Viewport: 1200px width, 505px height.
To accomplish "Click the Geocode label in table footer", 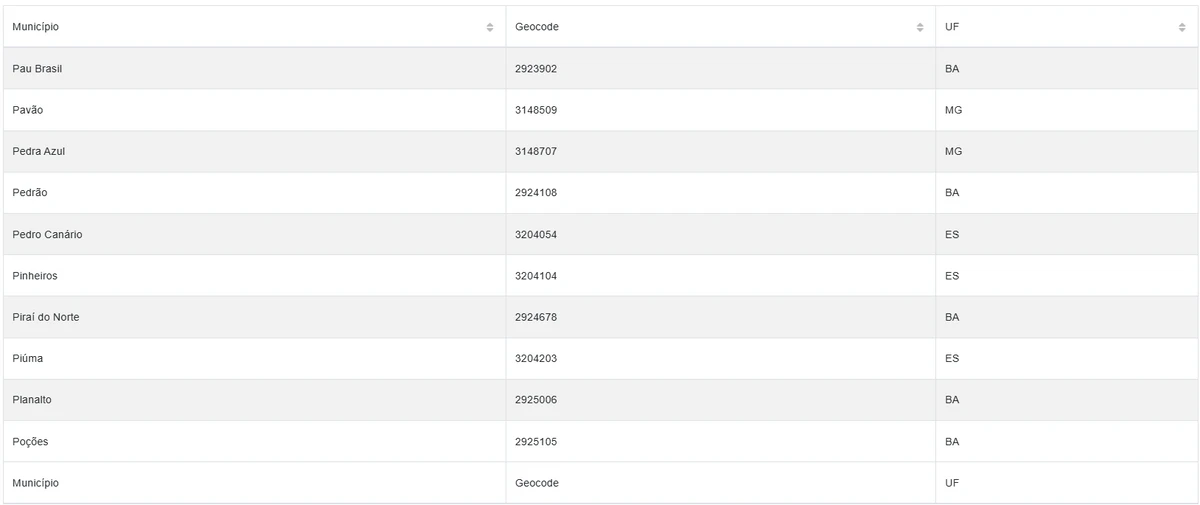I will tap(537, 483).
